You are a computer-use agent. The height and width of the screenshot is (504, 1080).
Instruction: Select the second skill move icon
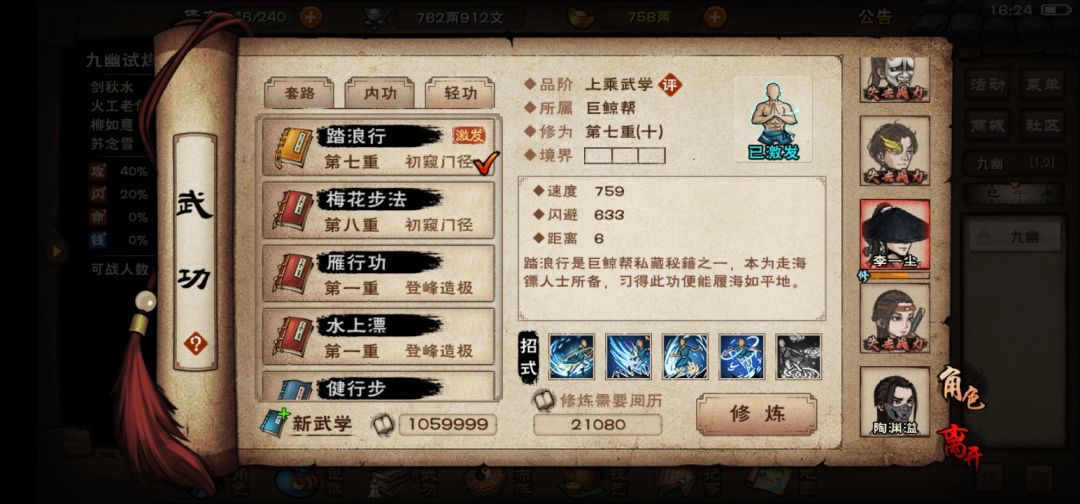[x=628, y=357]
